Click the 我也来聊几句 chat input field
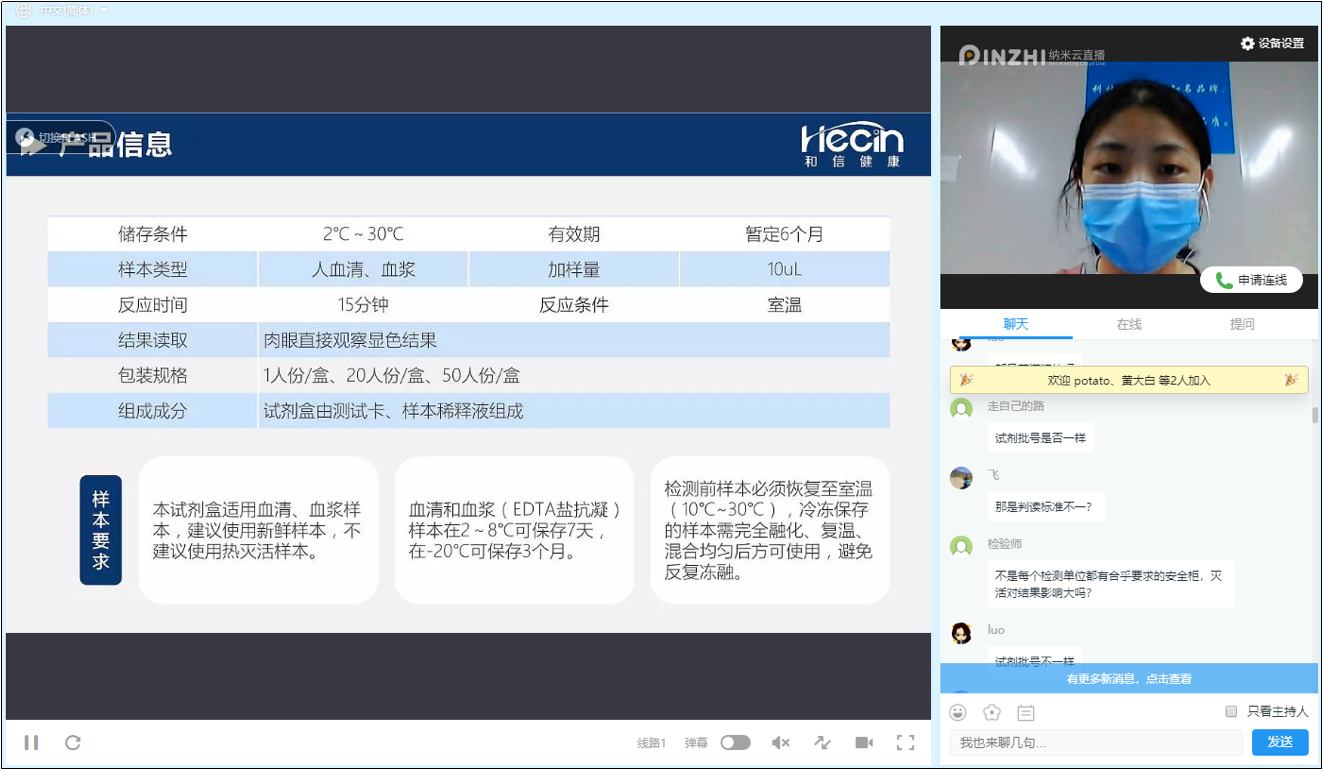Image resolution: width=1324 pixels, height=772 pixels. pos(1096,742)
